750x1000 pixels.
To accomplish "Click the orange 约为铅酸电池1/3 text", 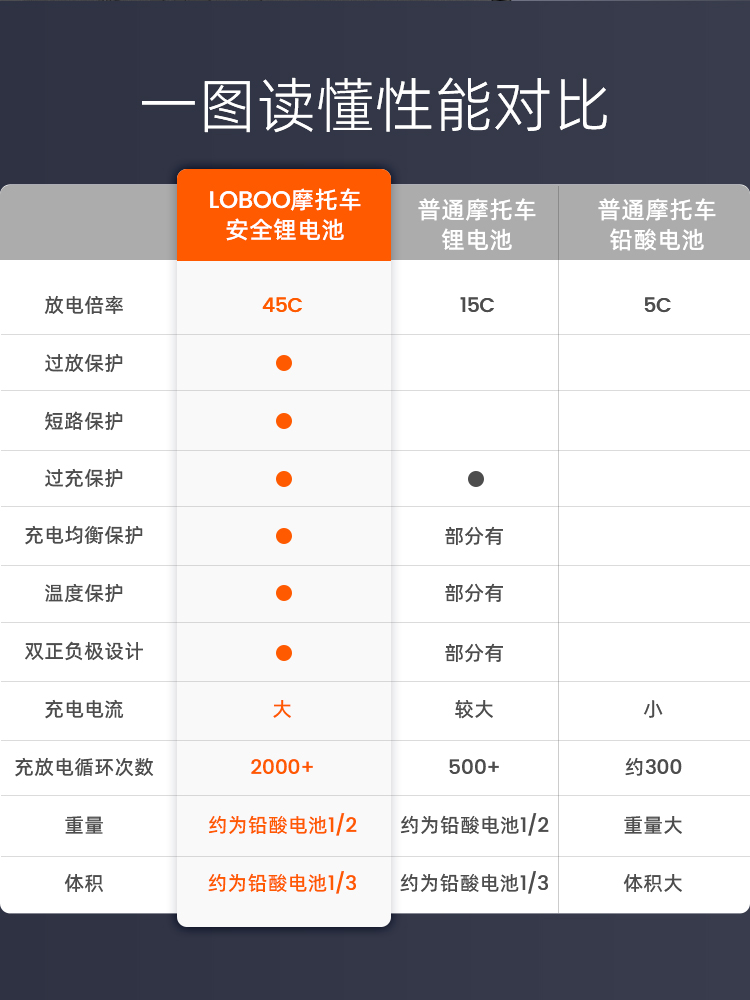I will coord(283,883).
